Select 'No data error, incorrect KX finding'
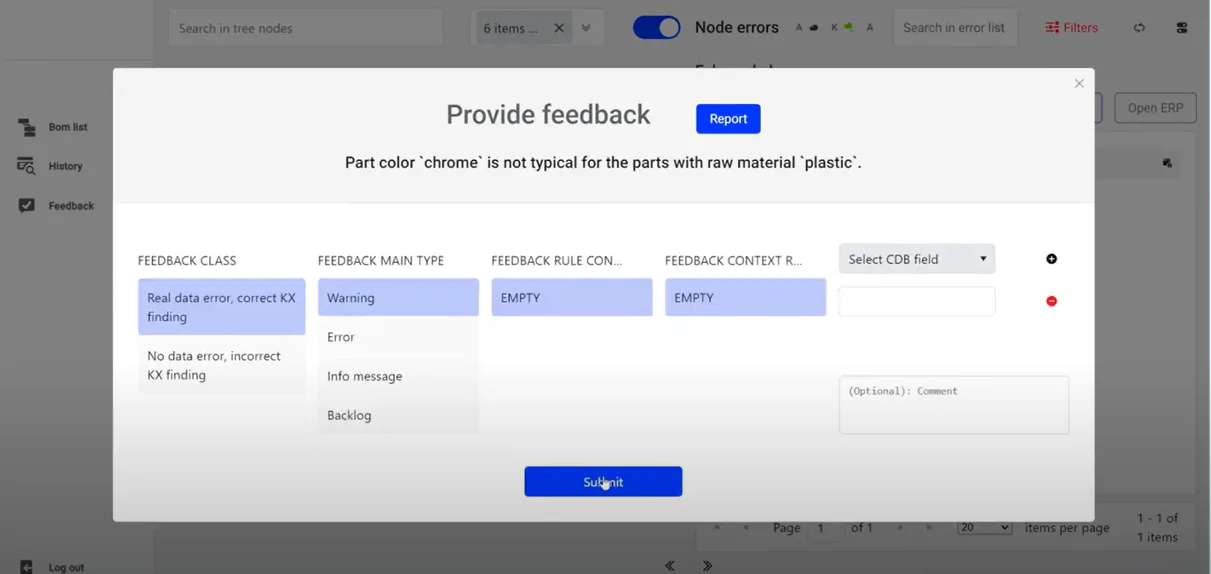This screenshot has width=1211, height=574. click(x=221, y=365)
